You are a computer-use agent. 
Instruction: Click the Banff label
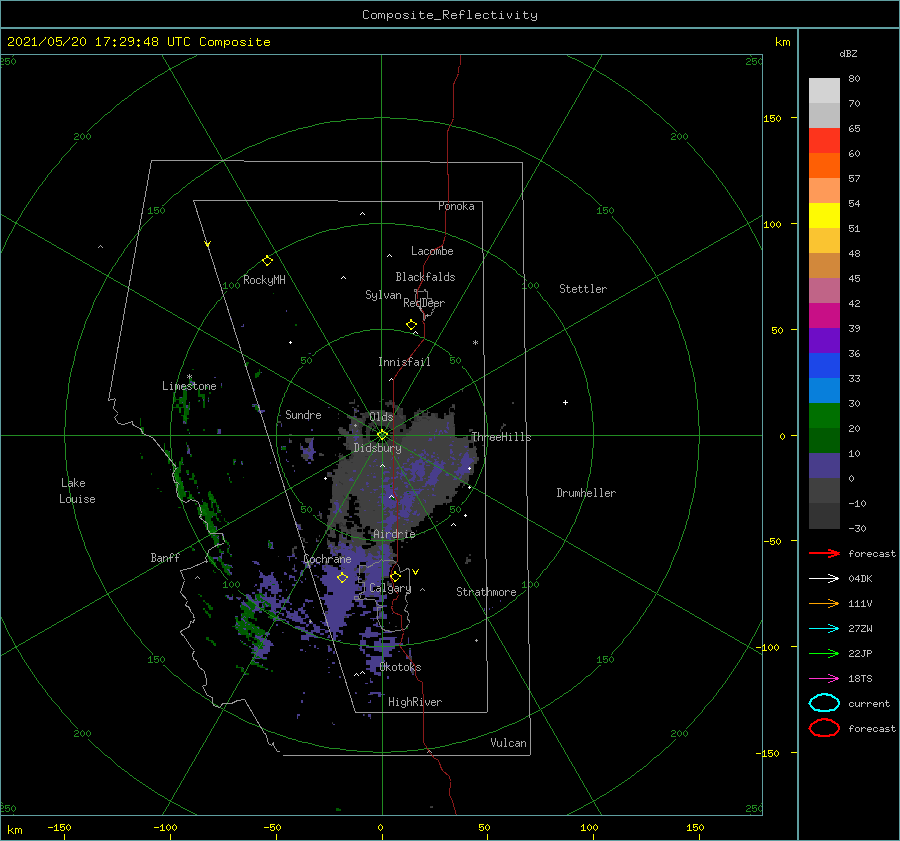(165, 557)
